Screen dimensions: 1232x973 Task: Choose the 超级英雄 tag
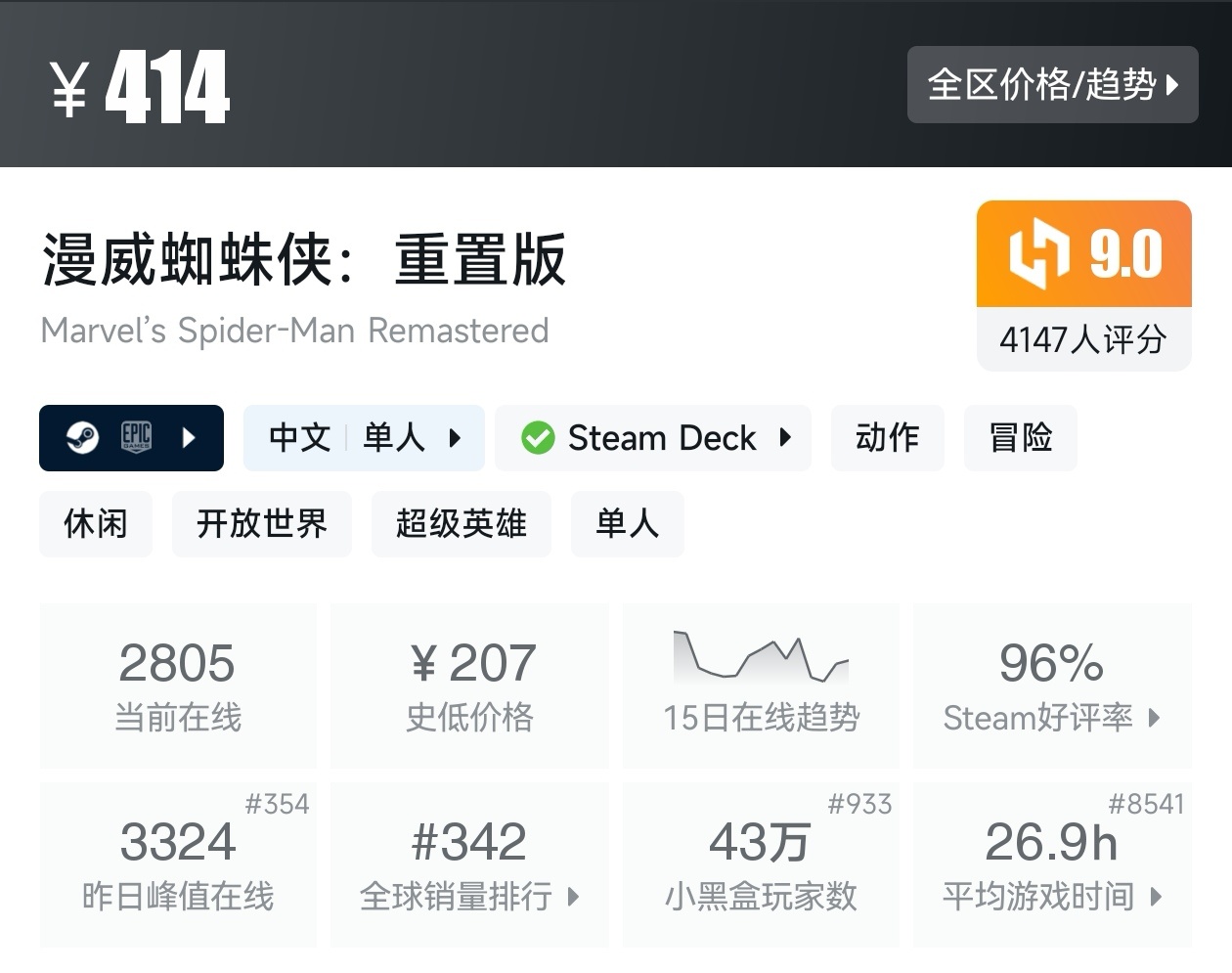[x=461, y=524]
